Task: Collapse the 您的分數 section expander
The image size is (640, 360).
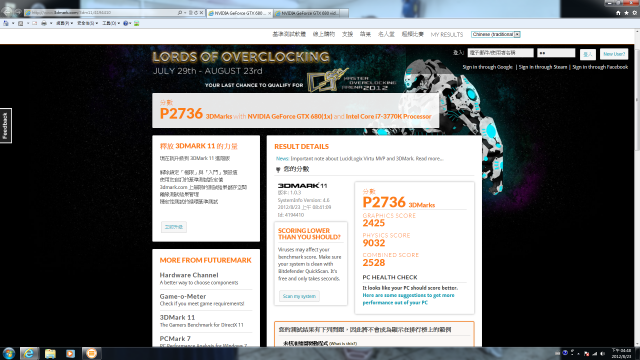Action: [x=278, y=169]
